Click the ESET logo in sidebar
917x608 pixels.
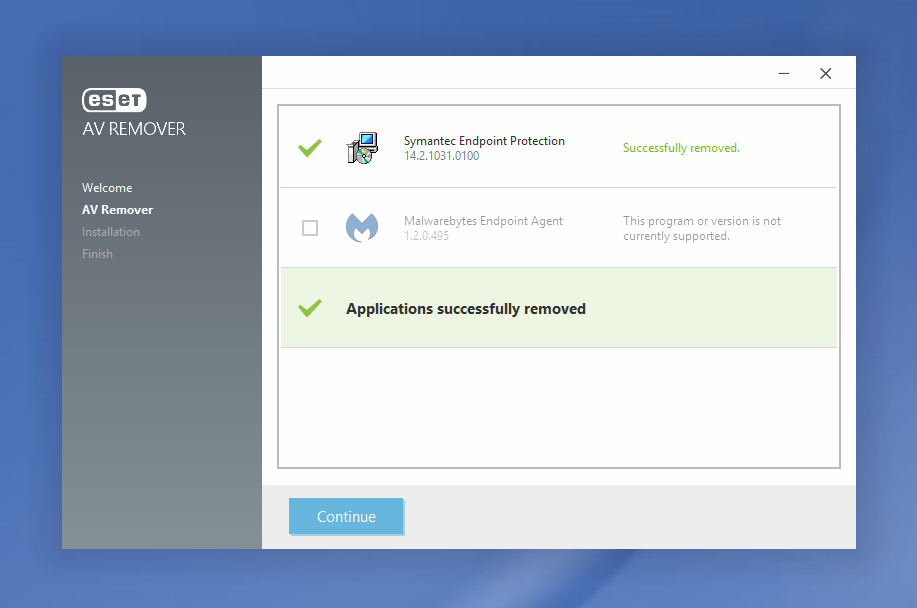114,100
